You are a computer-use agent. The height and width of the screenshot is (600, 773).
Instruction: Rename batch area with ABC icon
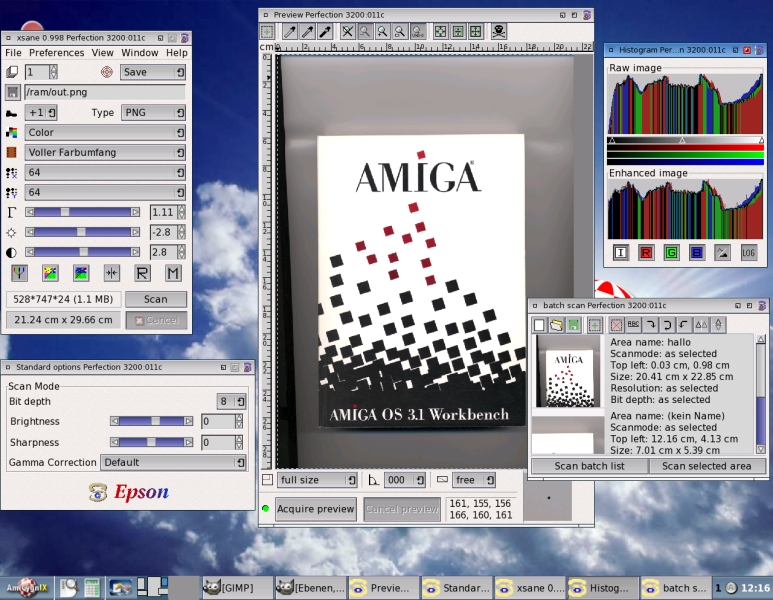coord(633,325)
